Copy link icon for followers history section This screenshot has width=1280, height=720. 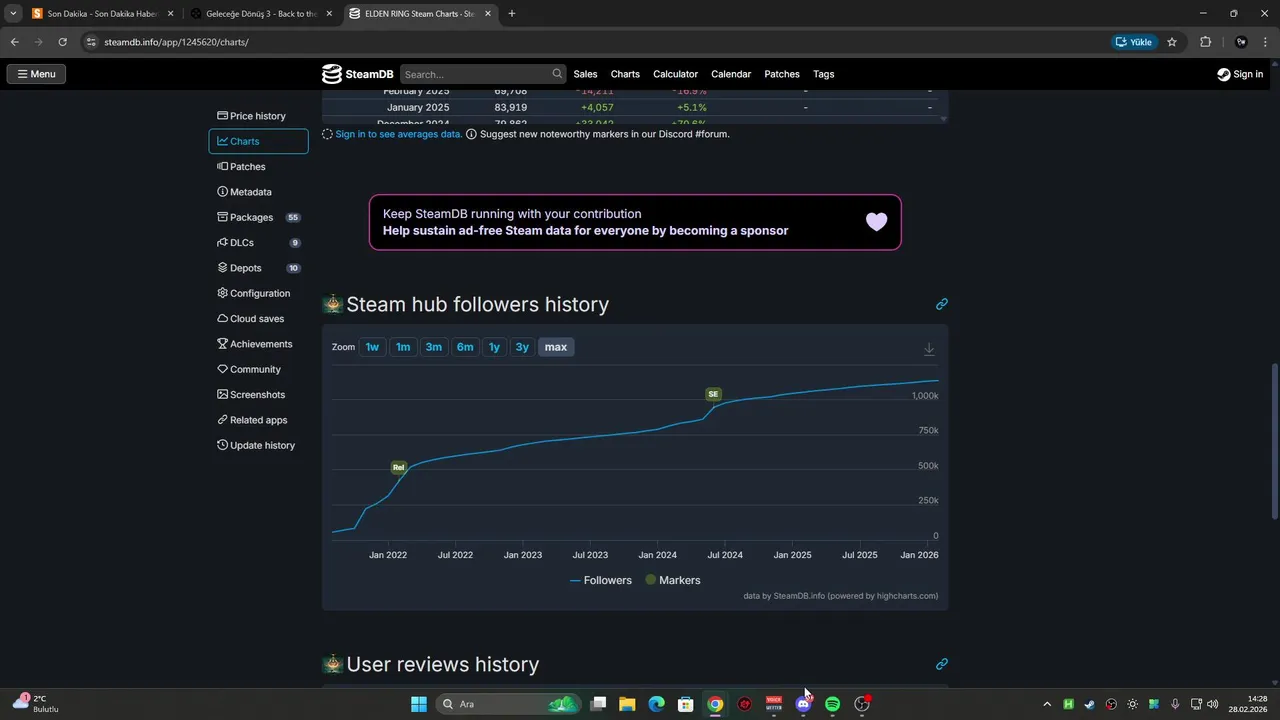click(x=941, y=304)
